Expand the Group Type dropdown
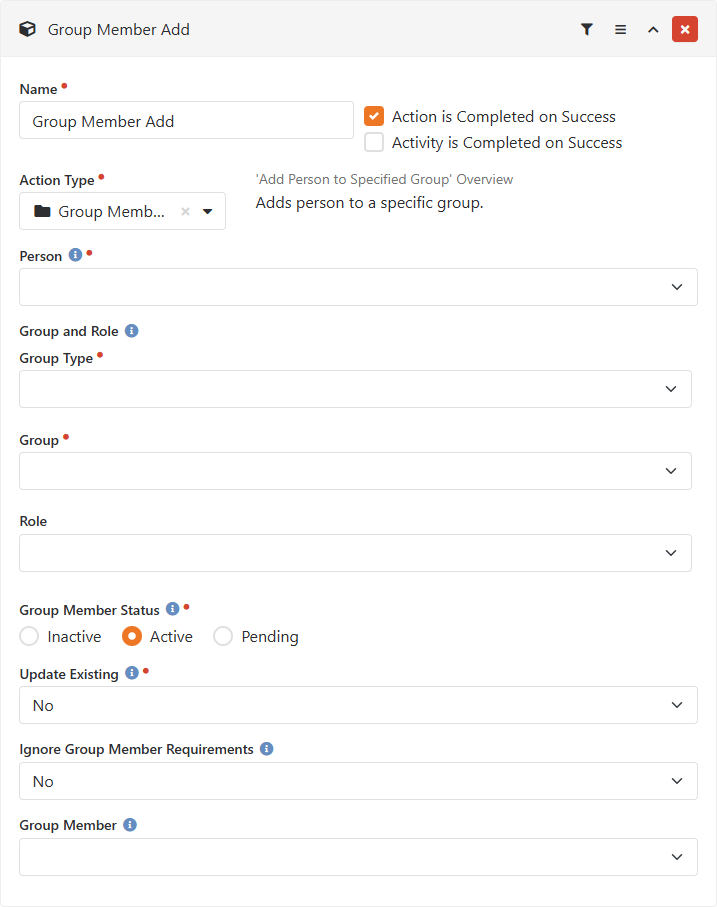This screenshot has width=717, height=907. (x=355, y=389)
